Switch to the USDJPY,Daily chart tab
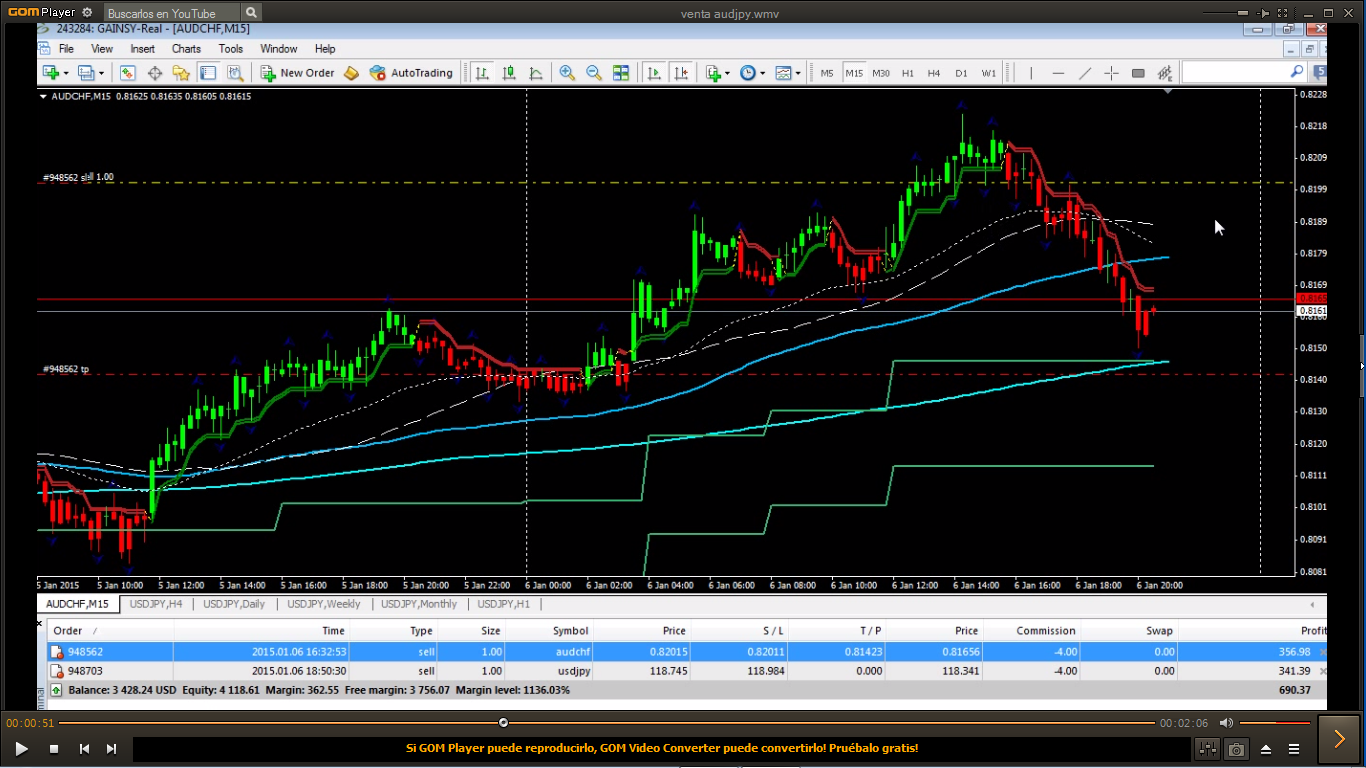1366x768 pixels. 234,604
